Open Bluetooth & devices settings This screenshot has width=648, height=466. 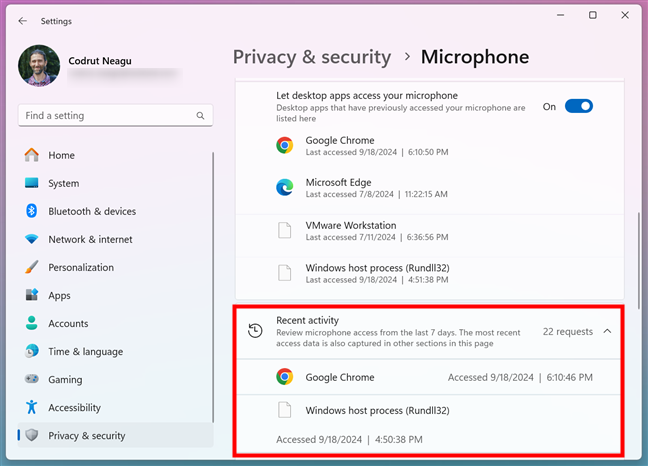tap(92, 211)
